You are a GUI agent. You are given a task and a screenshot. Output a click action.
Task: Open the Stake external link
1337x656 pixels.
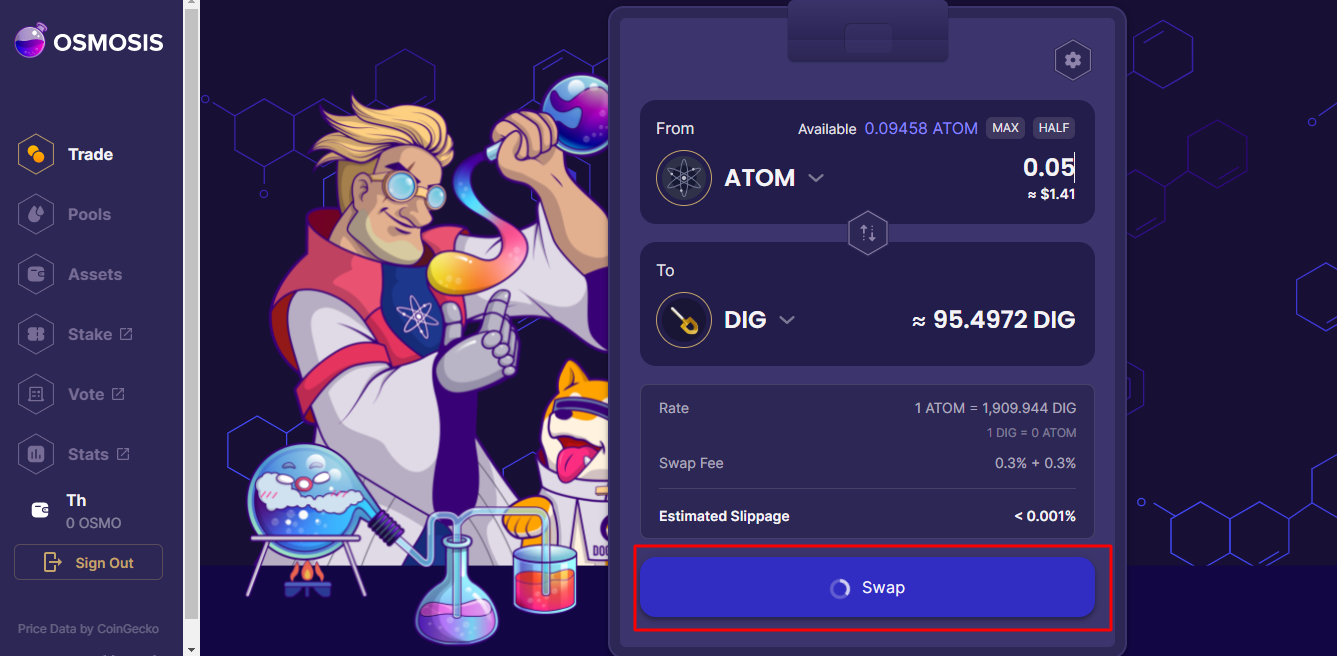[x=126, y=334]
